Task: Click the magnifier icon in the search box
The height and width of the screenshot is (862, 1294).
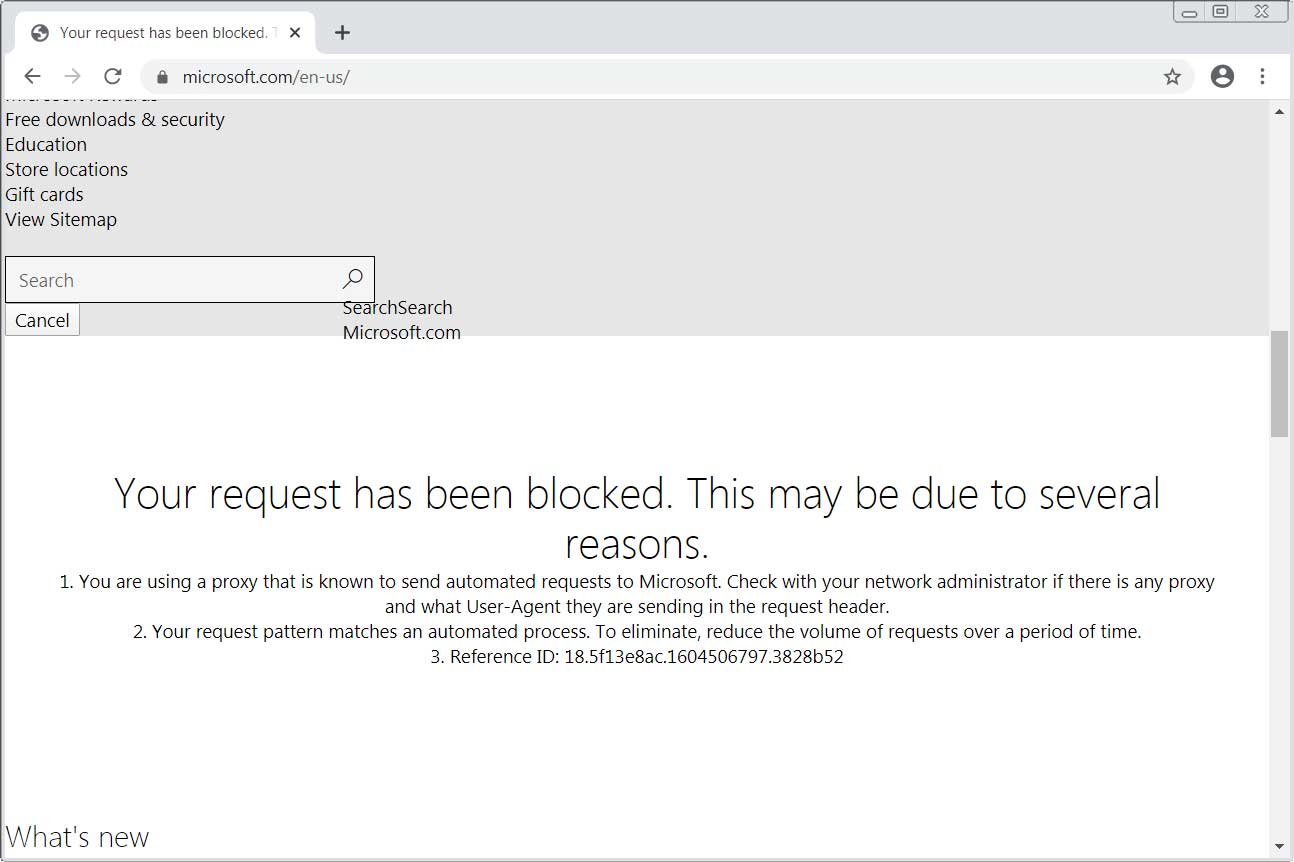Action: click(x=352, y=279)
